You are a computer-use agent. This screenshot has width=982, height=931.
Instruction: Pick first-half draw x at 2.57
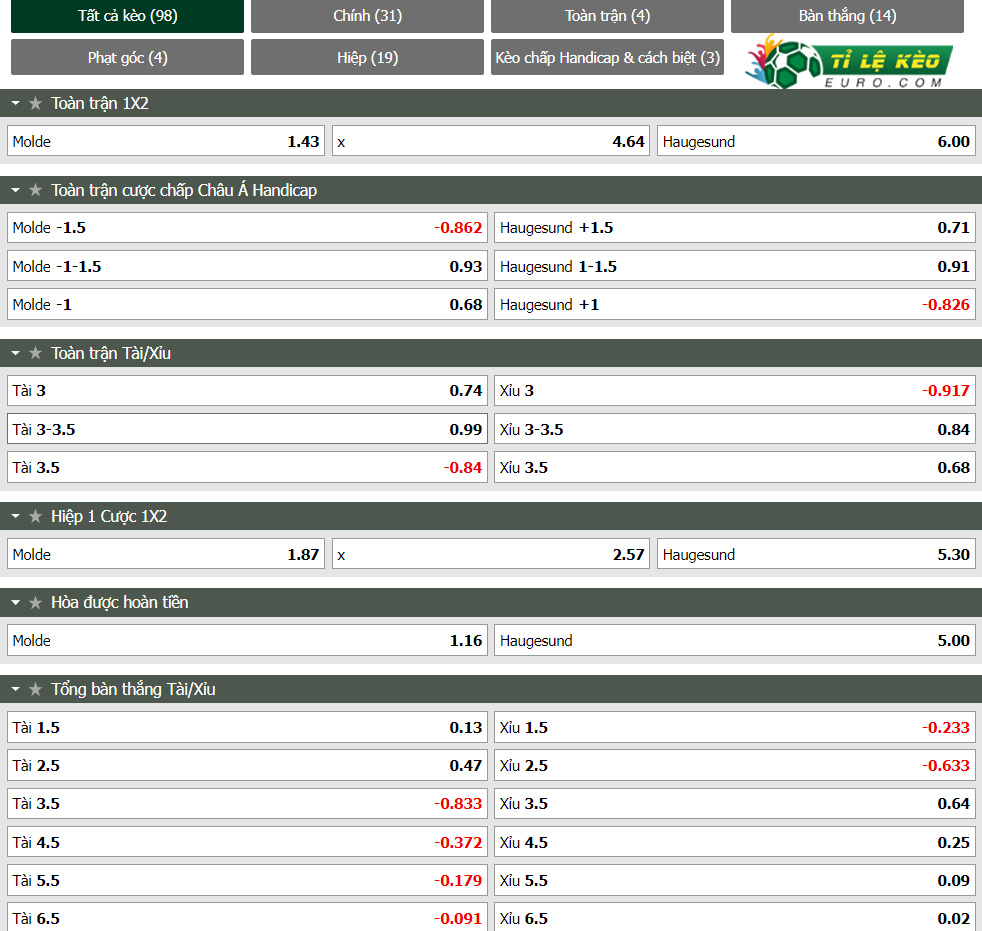pyautogui.click(x=491, y=554)
